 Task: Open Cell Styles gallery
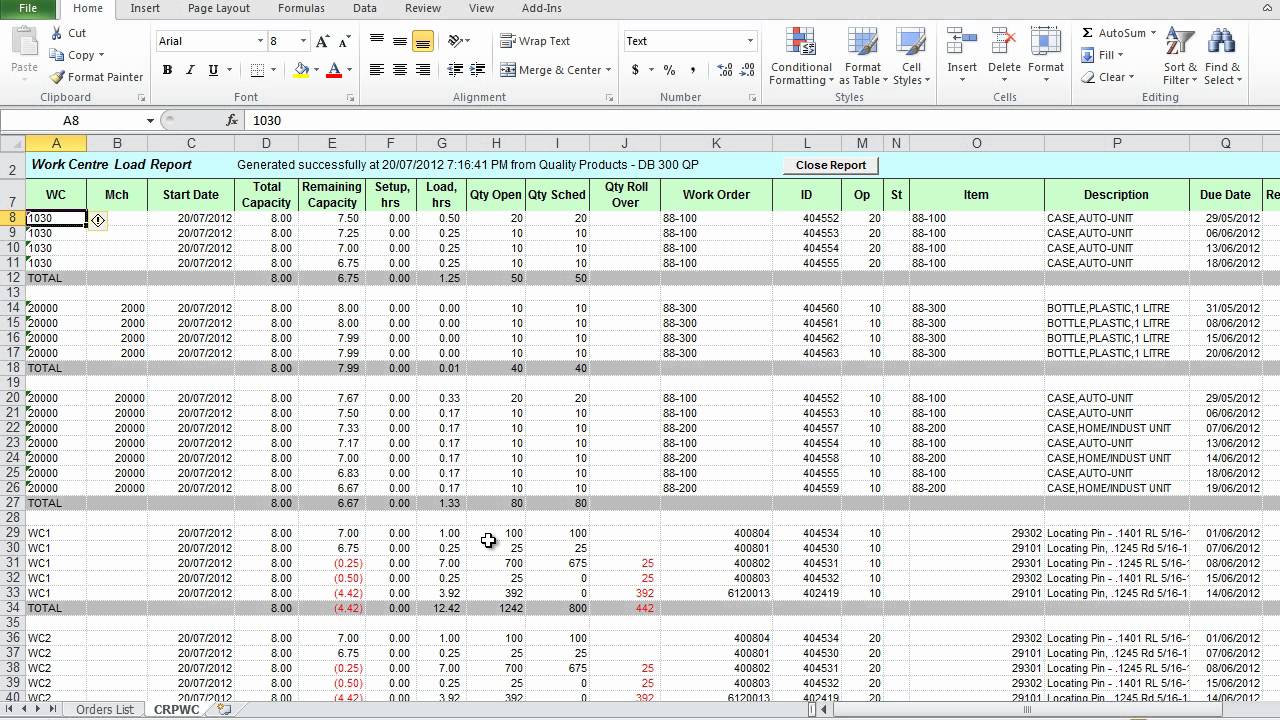pos(911,57)
